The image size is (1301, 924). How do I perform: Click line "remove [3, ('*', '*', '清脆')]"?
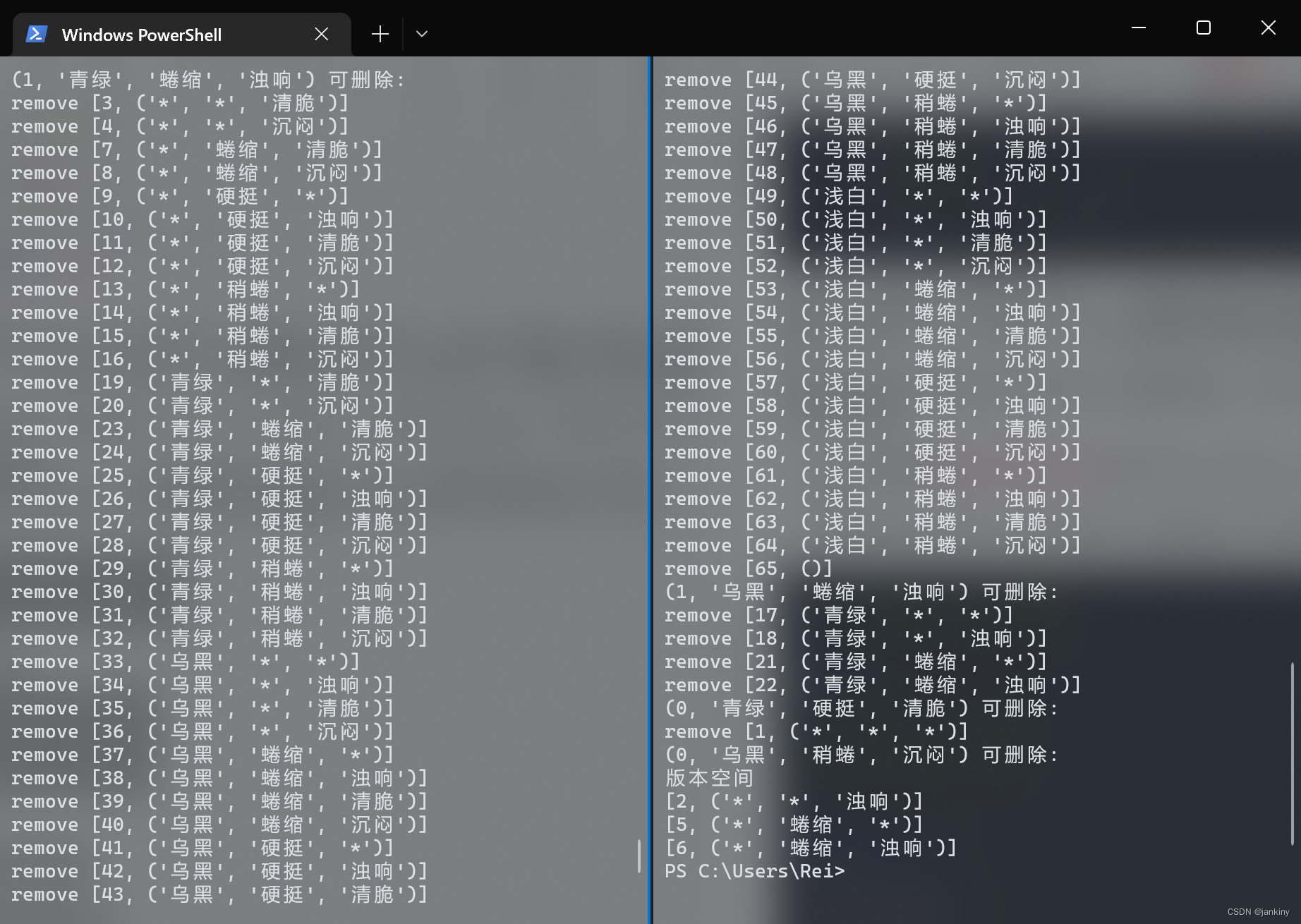coord(180,103)
